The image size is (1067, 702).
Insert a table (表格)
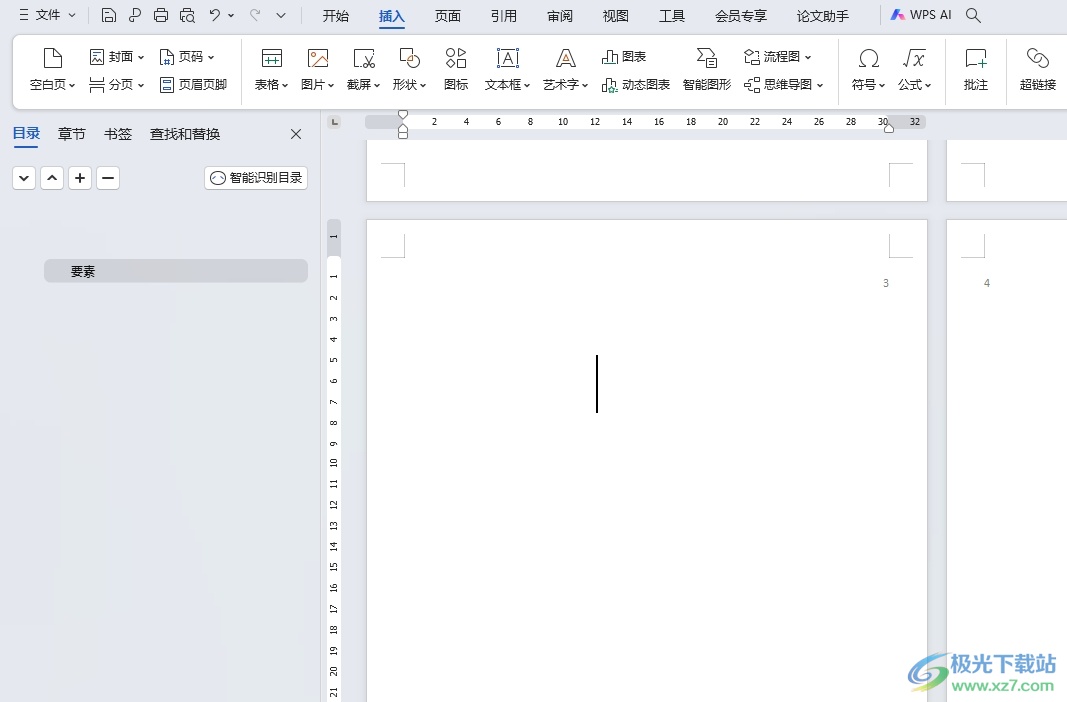(272, 69)
